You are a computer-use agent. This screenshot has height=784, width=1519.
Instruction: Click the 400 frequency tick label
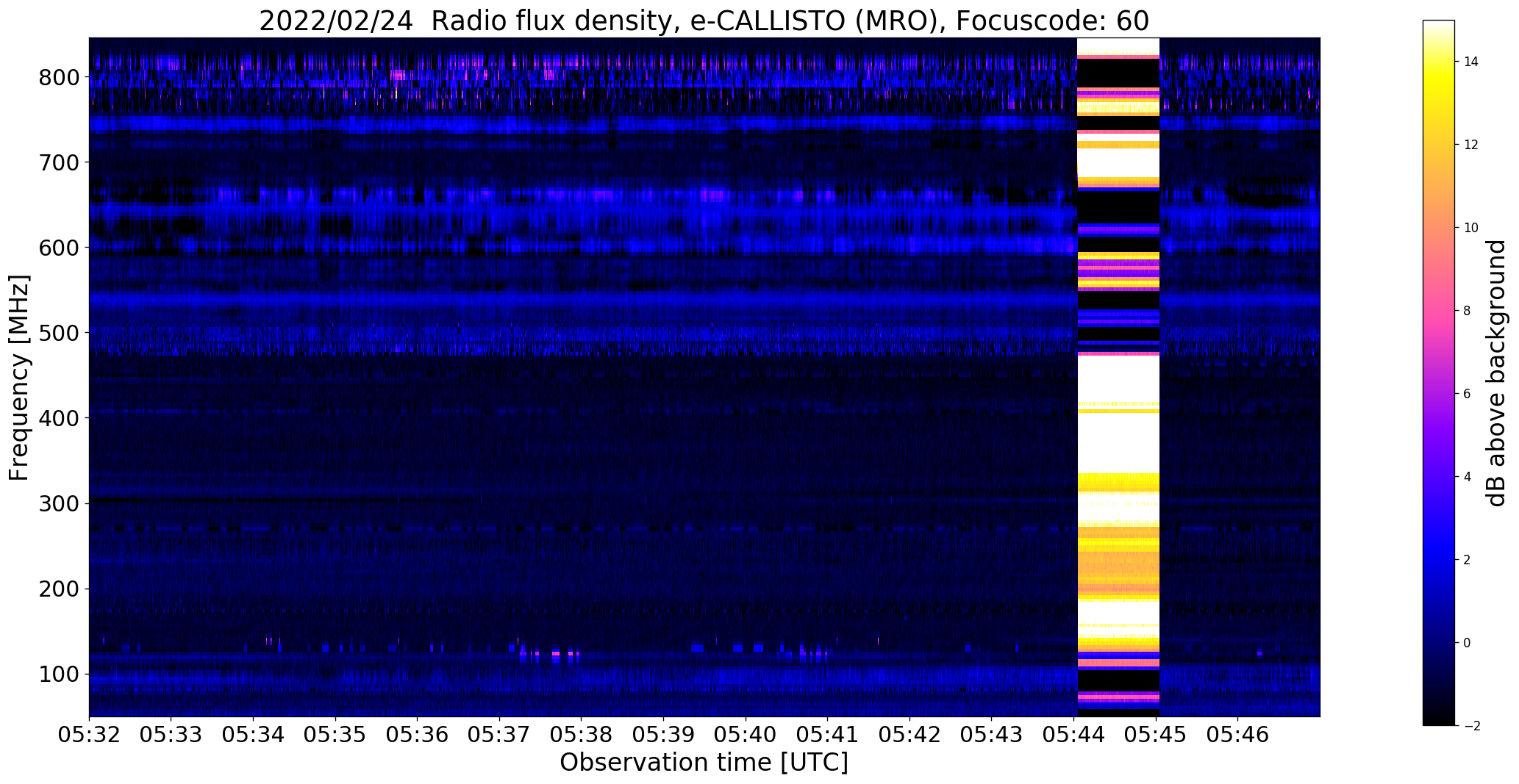tap(60, 418)
